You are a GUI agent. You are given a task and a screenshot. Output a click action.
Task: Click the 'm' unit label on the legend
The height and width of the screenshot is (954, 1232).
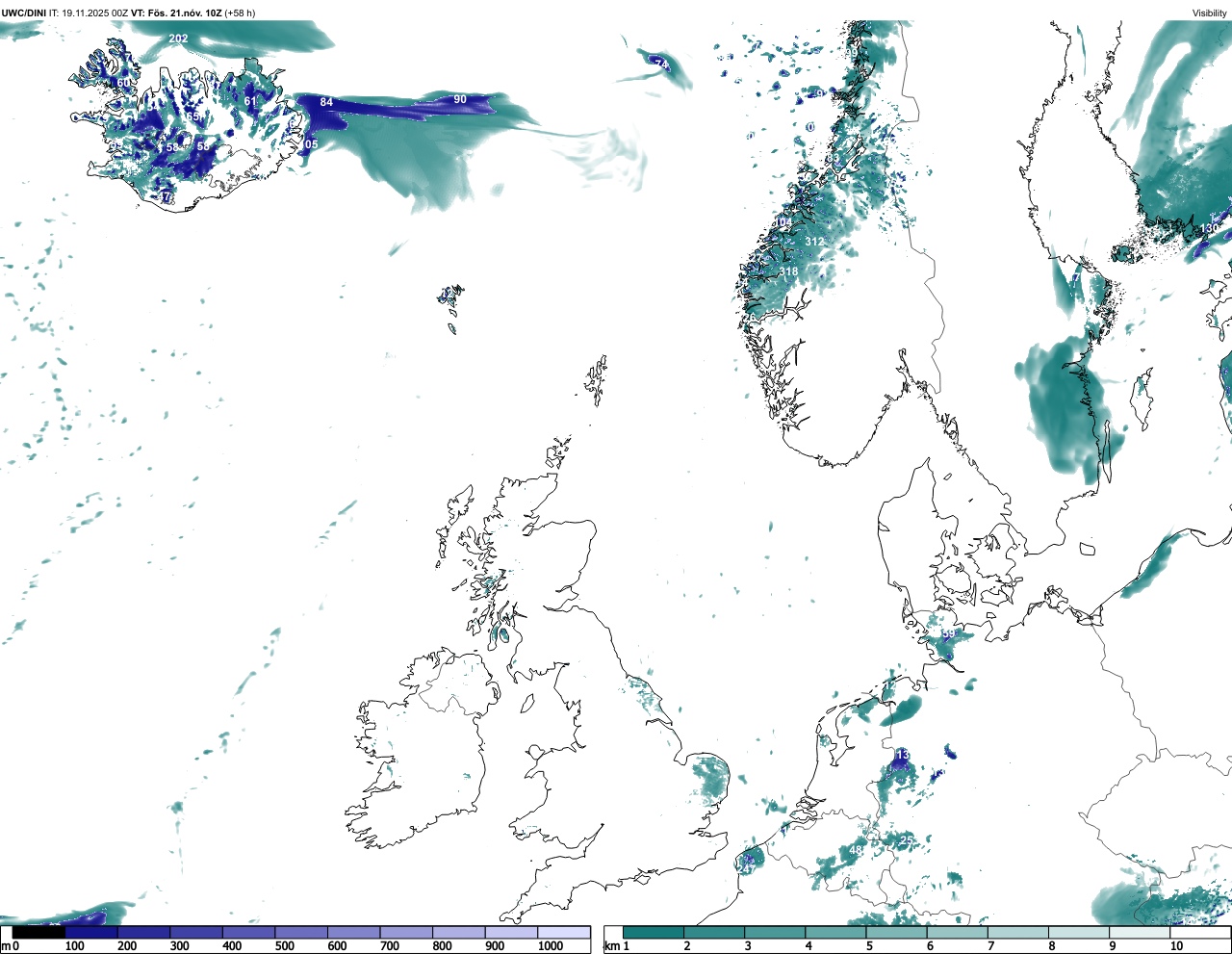[x=6, y=946]
